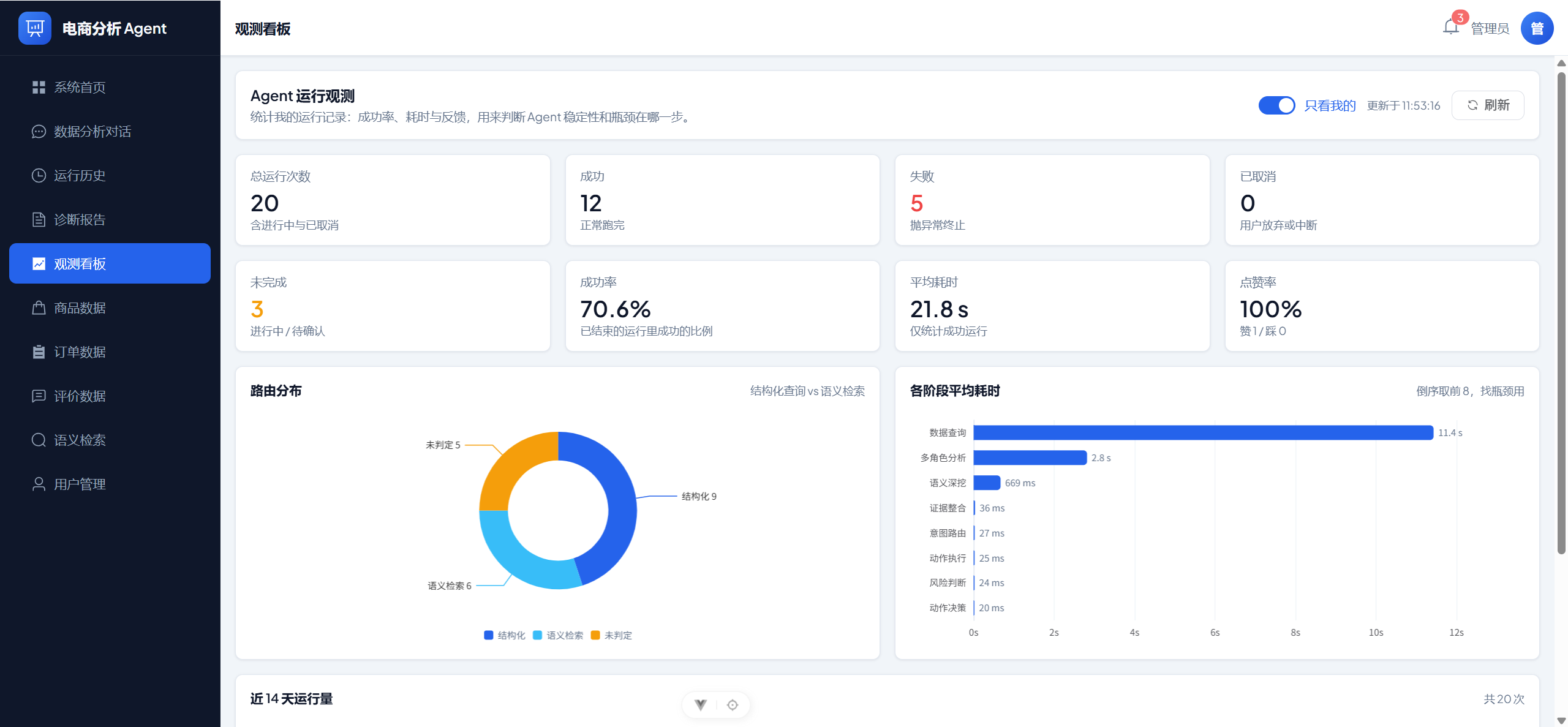
Task: Click the 失败 count 5
Action: 916,203
